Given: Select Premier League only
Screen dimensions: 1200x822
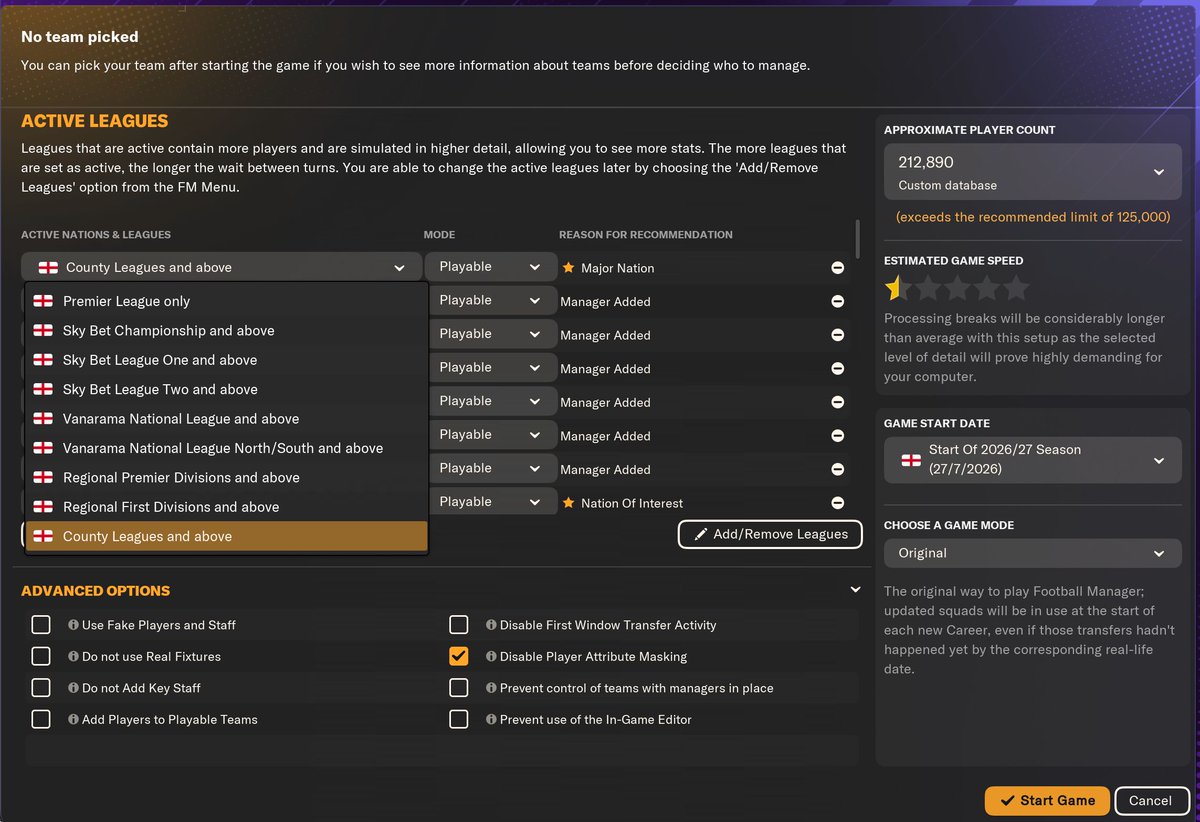Looking at the screenshot, I should click(x=227, y=301).
